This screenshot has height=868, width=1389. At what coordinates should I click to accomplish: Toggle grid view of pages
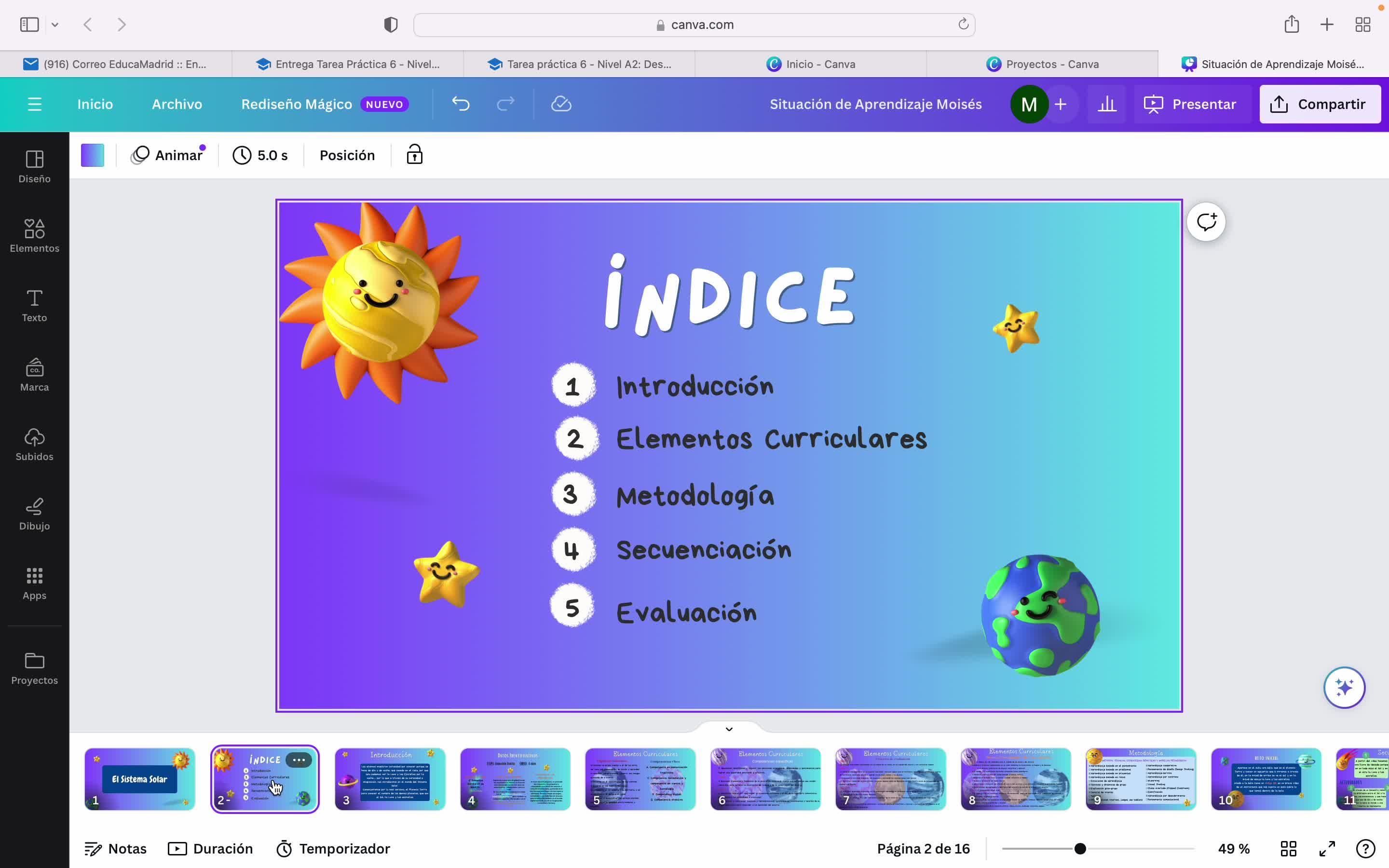pyautogui.click(x=1289, y=849)
